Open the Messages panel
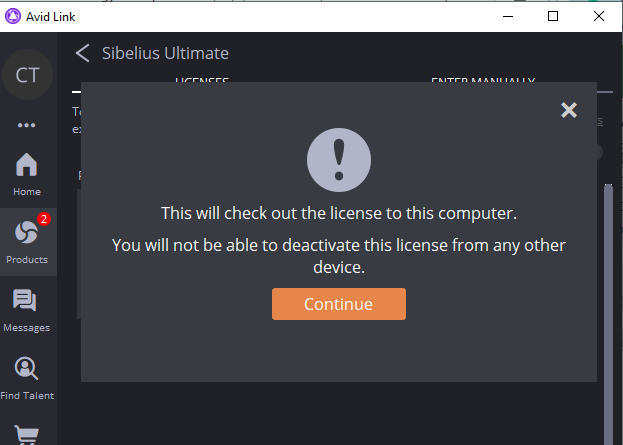 [x=27, y=308]
